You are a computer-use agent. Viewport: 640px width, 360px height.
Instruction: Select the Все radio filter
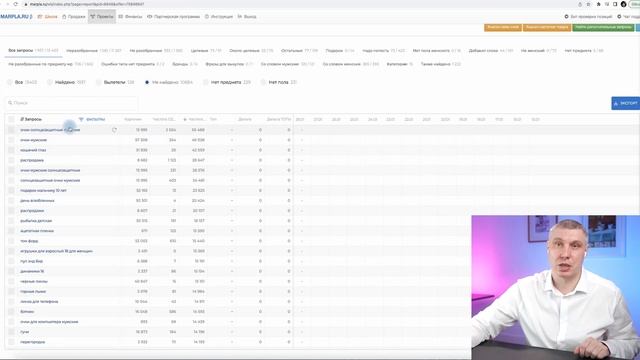(x=9, y=82)
